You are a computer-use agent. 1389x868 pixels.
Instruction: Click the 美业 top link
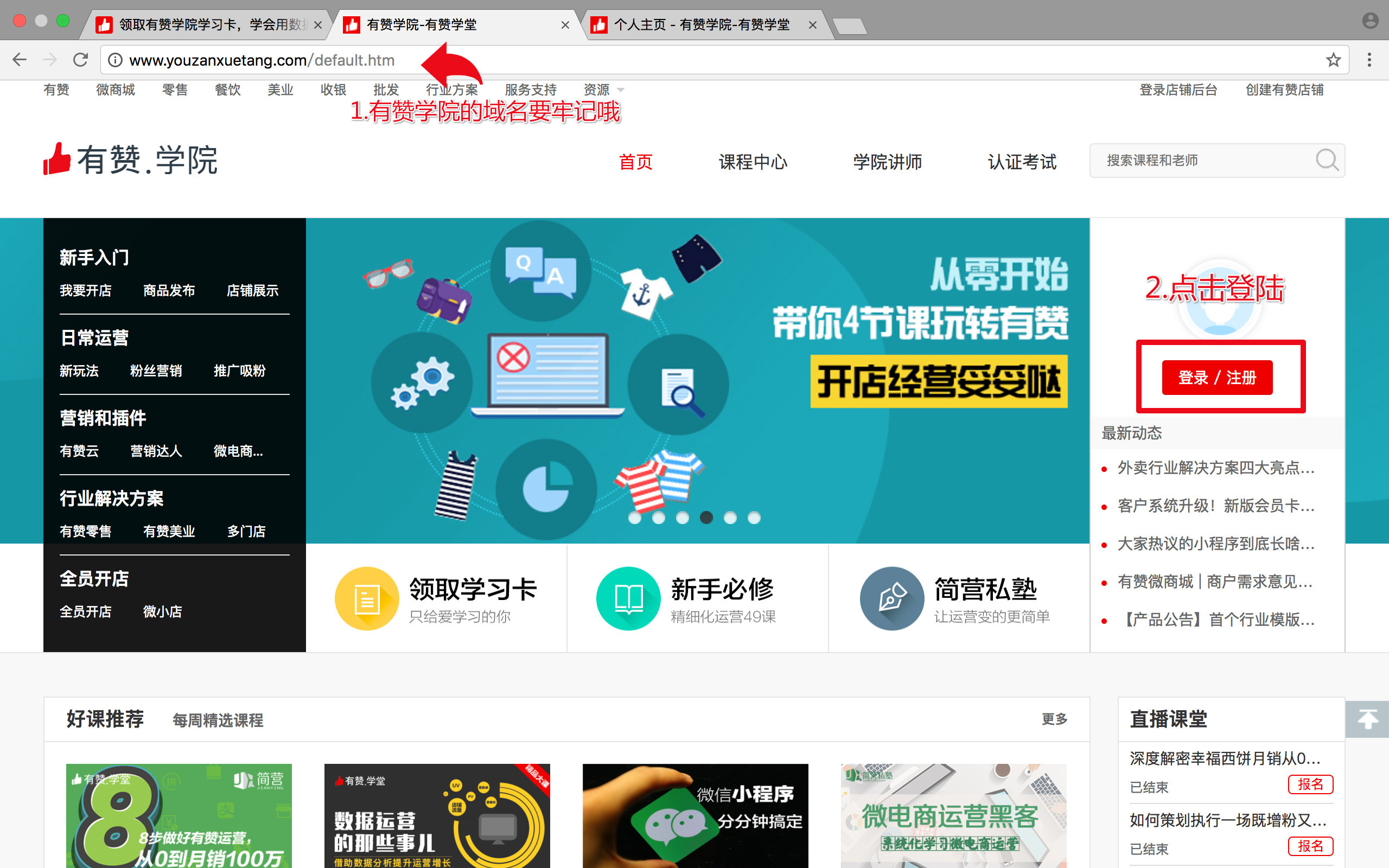(280, 90)
